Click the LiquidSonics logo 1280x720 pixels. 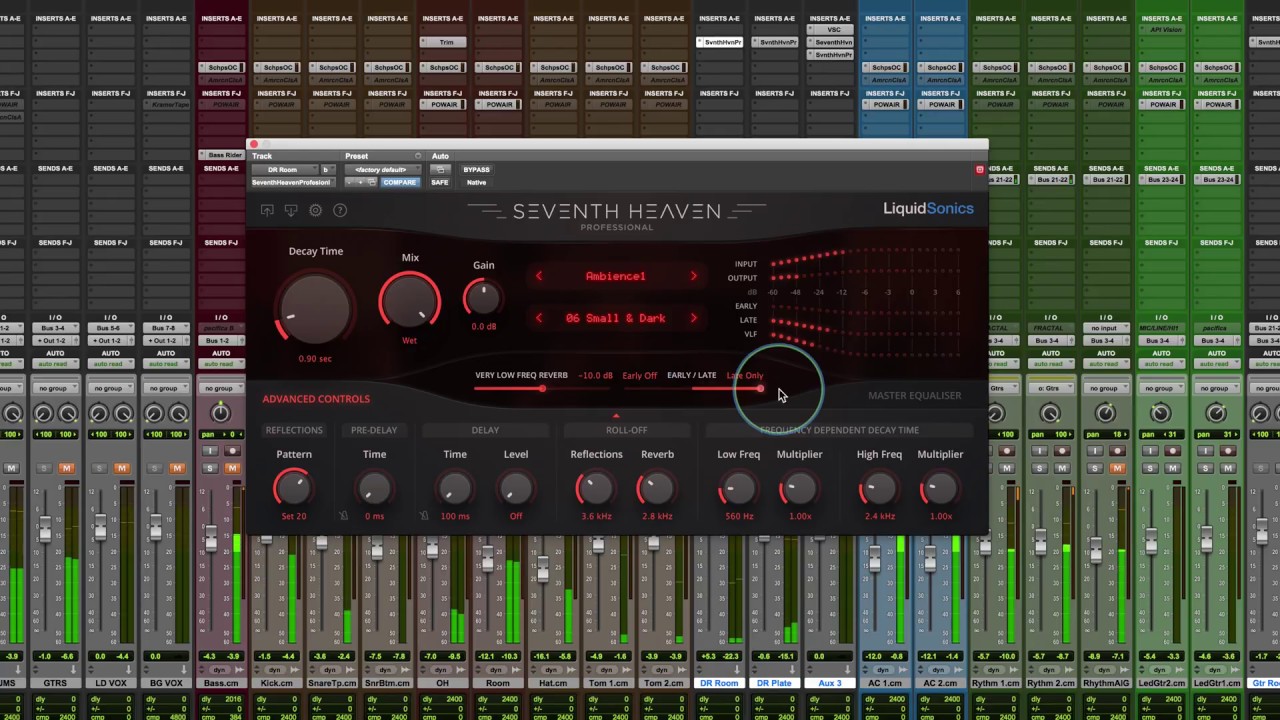point(928,209)
